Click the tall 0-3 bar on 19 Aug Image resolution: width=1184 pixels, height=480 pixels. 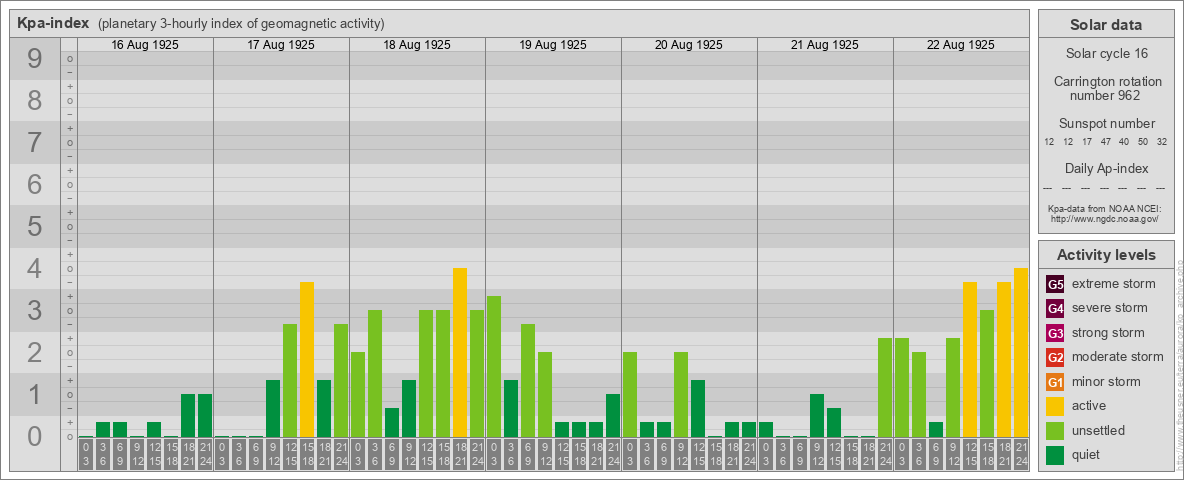point(494,367)
